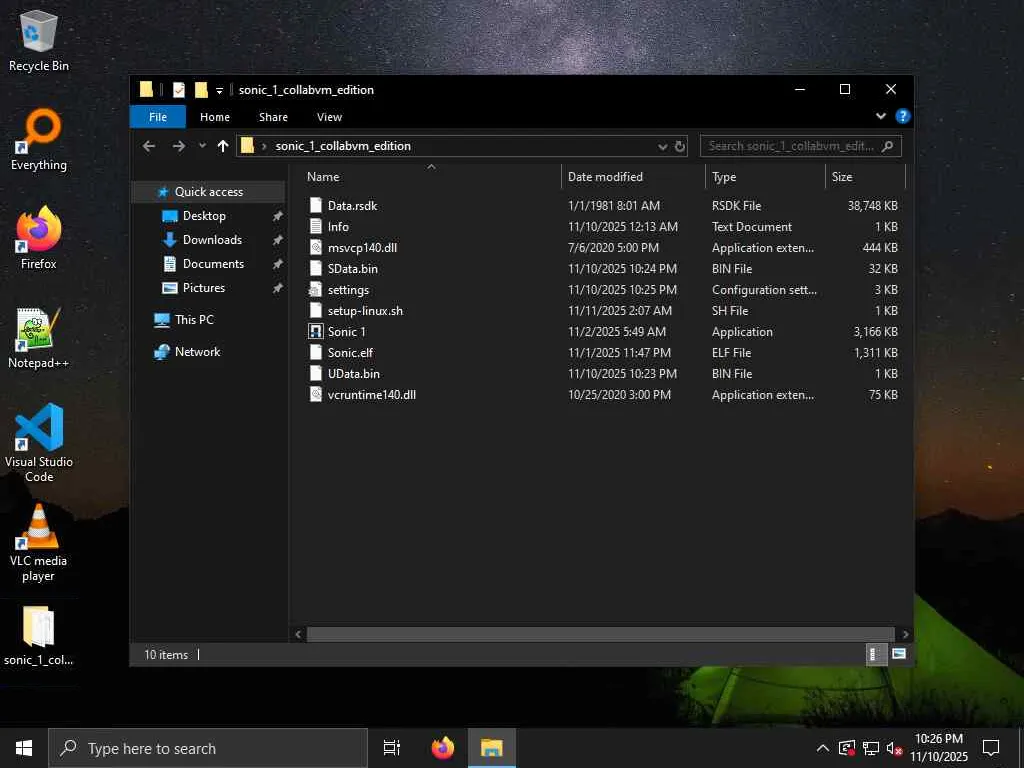This screenshot has width=1024, height=768.
Task: Open the notification center icon
Action: coord(991,748)
